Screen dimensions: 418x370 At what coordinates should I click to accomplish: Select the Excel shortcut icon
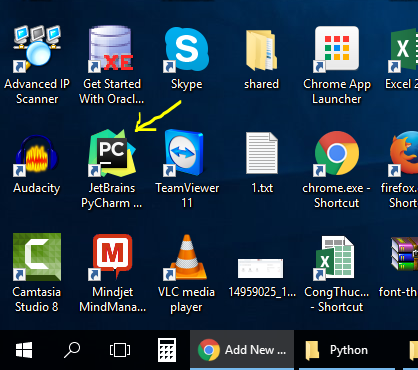pos(403,50)
